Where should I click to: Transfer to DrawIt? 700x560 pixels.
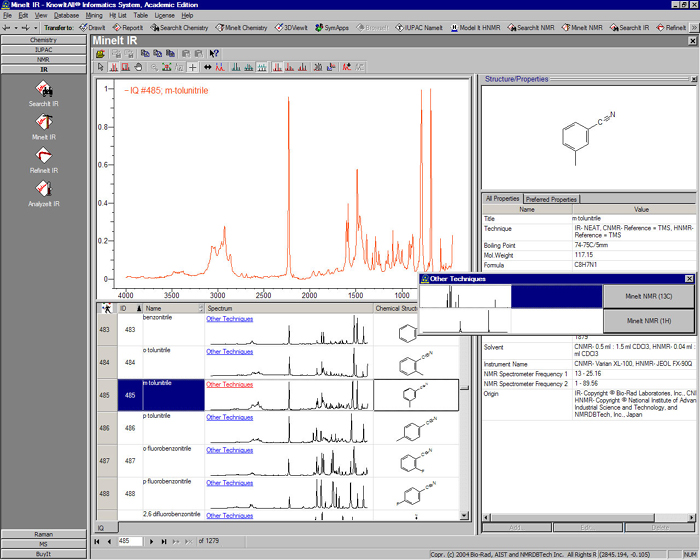click(92, 28)
